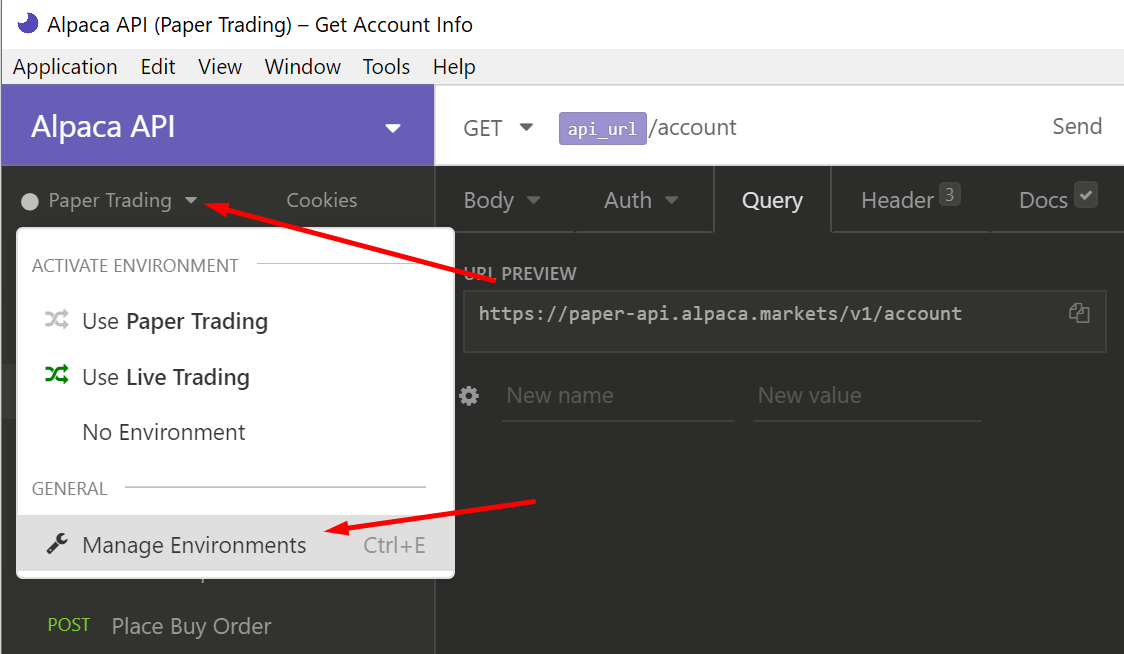Screen dimensions: 1124x654
Task: Open the Tools menu
Action: pos(386,67)
